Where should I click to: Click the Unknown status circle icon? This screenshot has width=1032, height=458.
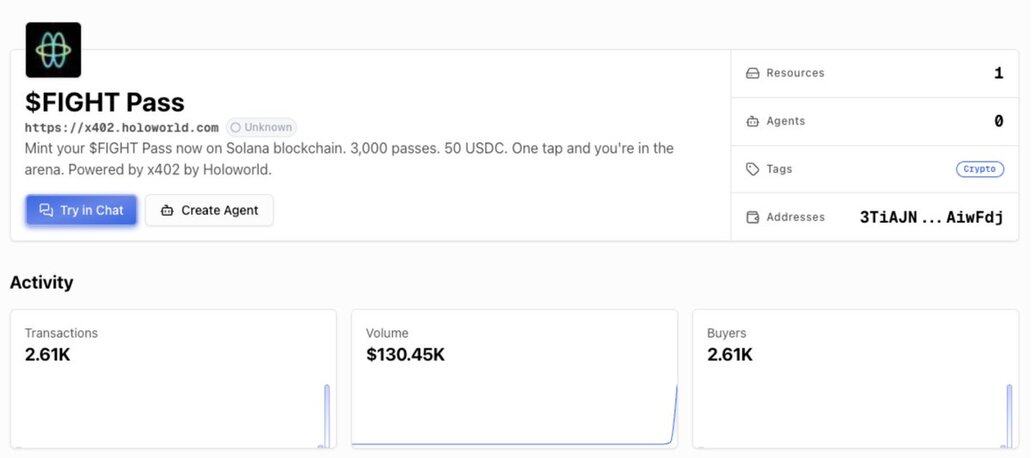tap(236, 127)
